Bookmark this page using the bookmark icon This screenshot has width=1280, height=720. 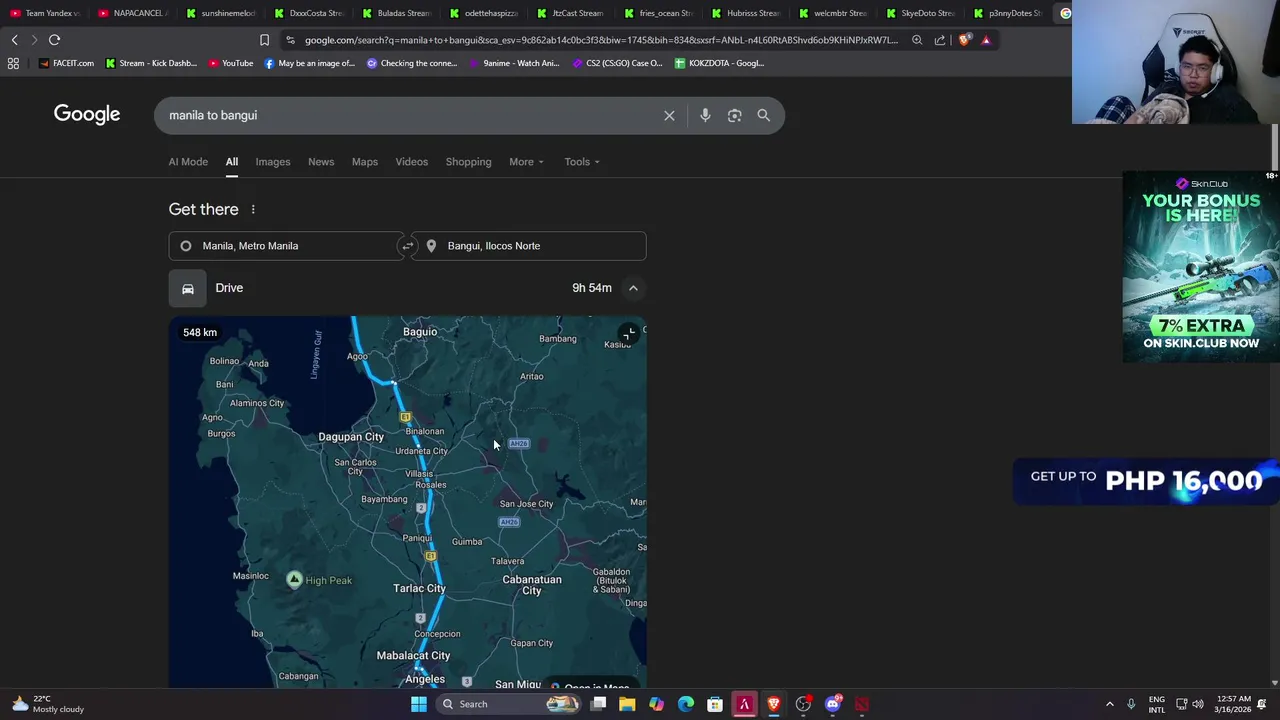pyautogui.click(x=264, y=40)
